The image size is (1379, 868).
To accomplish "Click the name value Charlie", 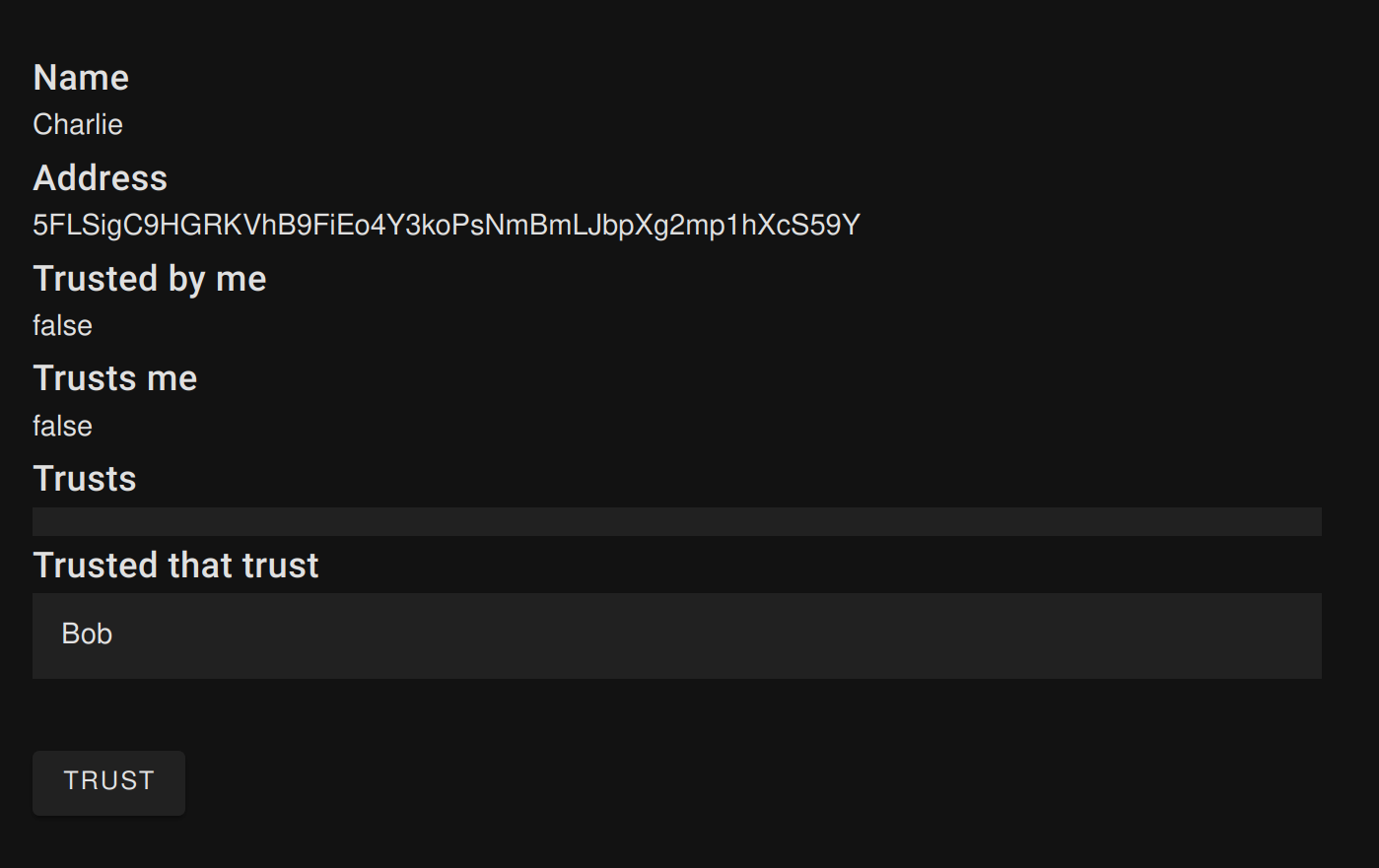I will click(78, 125).
